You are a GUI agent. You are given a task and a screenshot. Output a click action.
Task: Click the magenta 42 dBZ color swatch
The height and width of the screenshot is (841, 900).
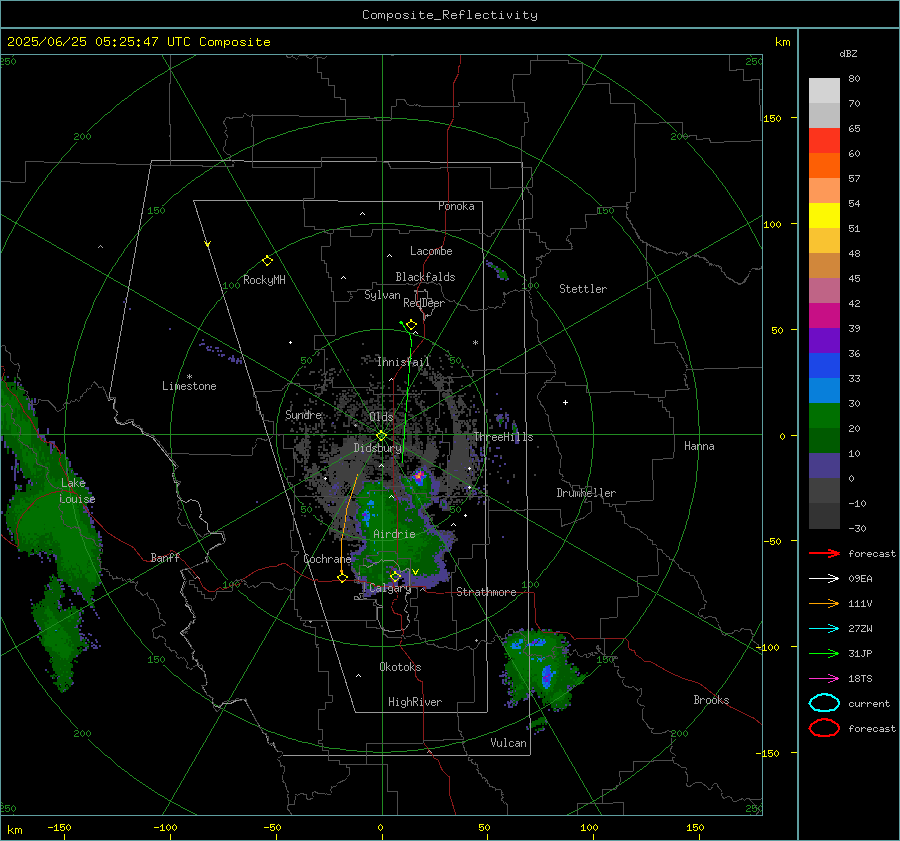point(824,316)
